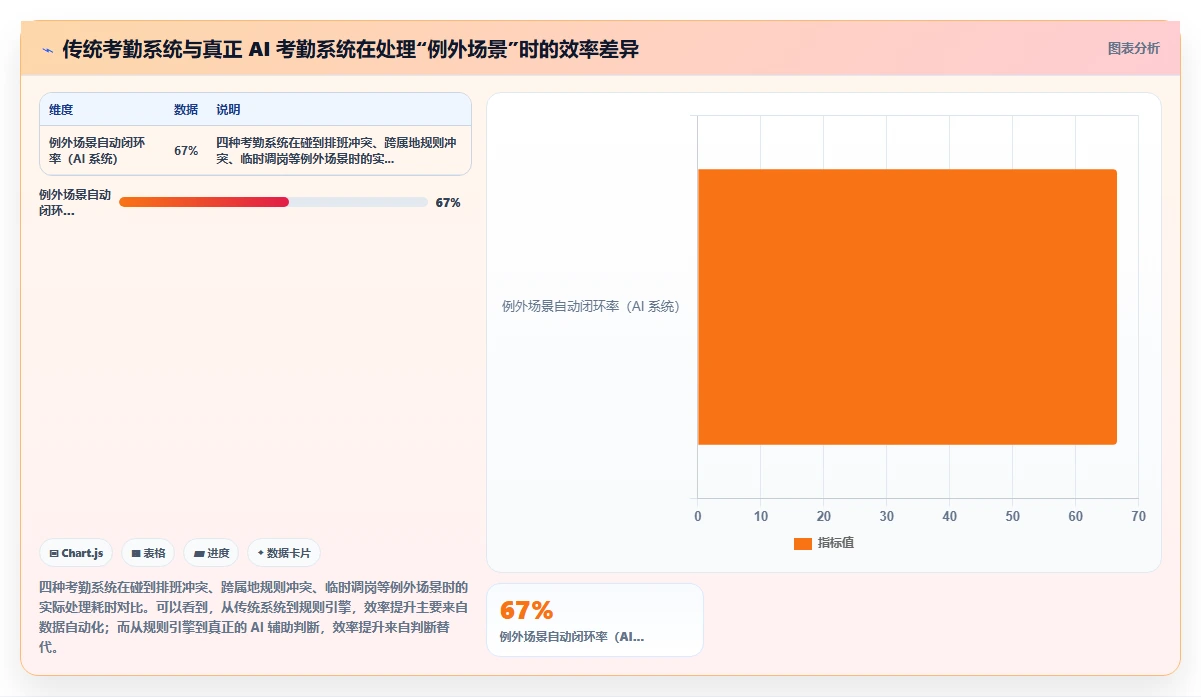1201x697 pixels.
Task: Click the 图表分析 label in header
Action: (1134, 48)
